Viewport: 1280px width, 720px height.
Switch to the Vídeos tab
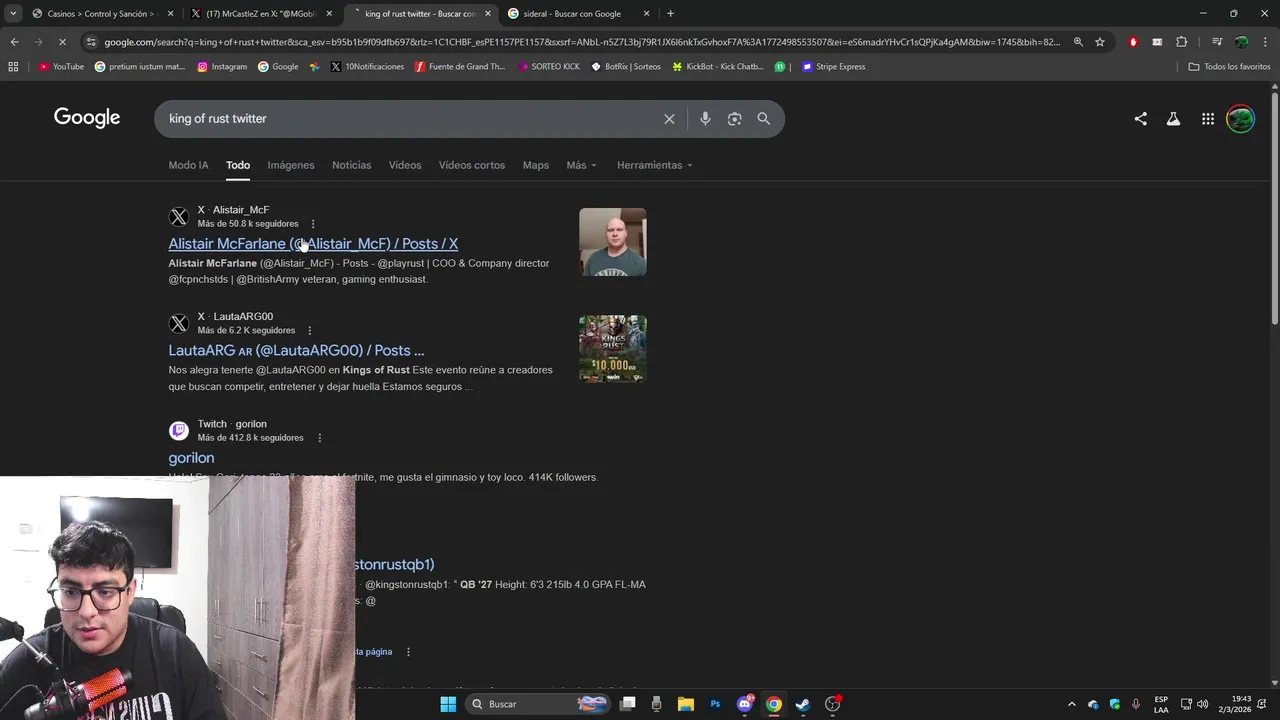click(x=405, y=165)
